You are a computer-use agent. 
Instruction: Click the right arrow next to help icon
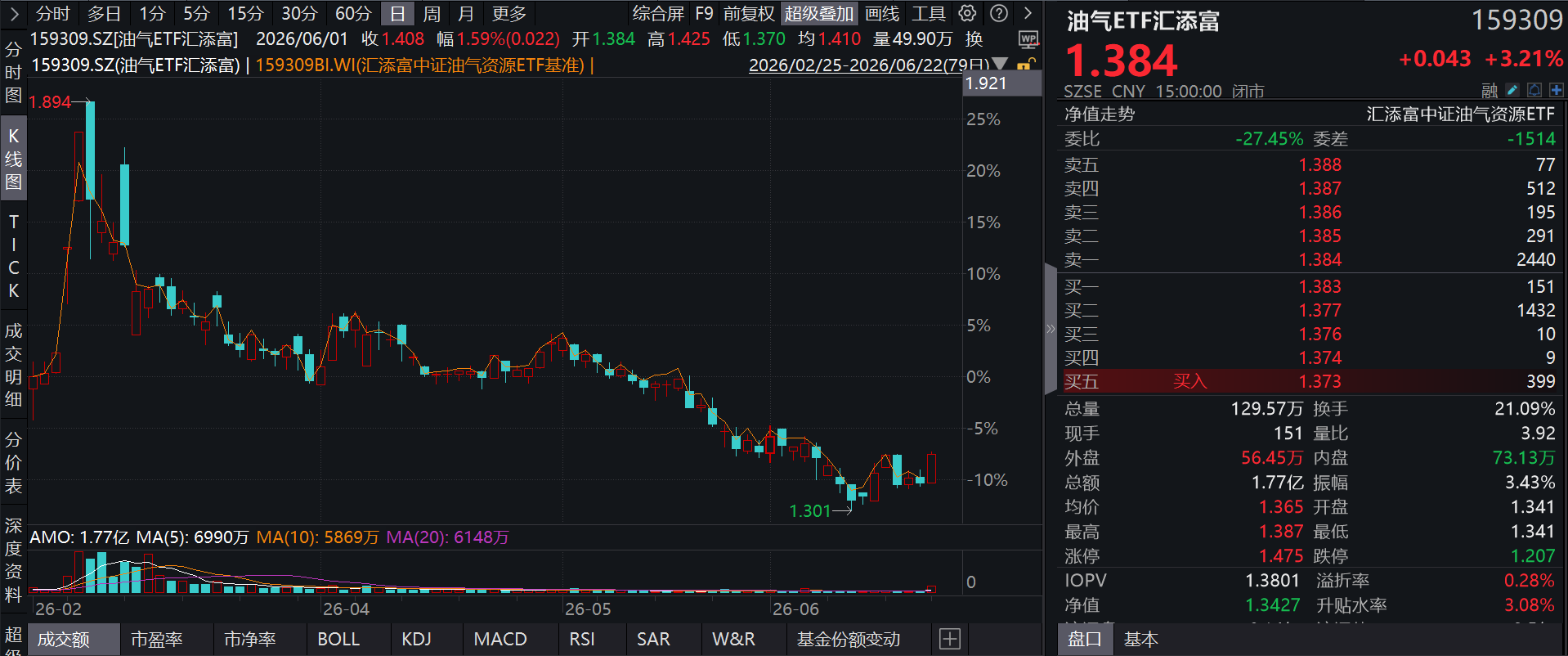[1028, 13]
